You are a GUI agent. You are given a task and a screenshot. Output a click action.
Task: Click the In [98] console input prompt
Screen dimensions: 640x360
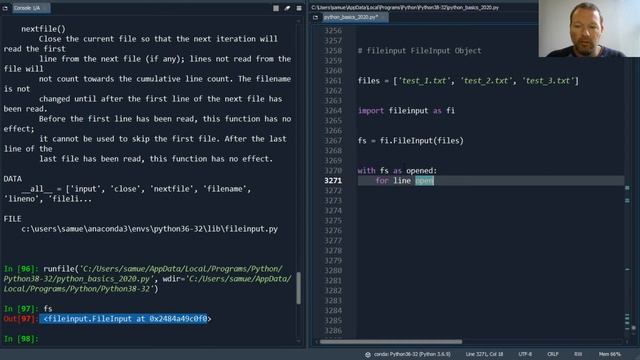pos(21,339)
